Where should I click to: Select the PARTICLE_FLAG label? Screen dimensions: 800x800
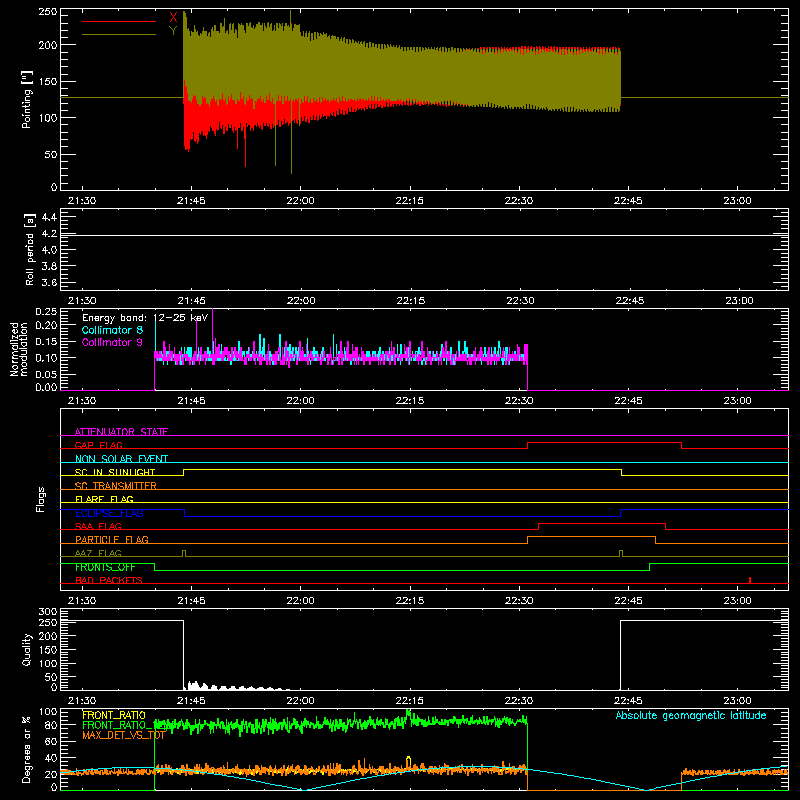tap(112, 539)
